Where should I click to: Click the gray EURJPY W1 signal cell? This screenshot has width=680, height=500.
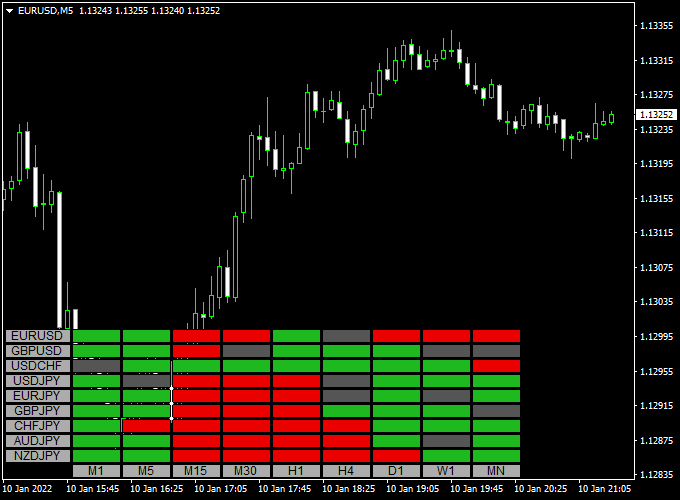coord(447,396)
